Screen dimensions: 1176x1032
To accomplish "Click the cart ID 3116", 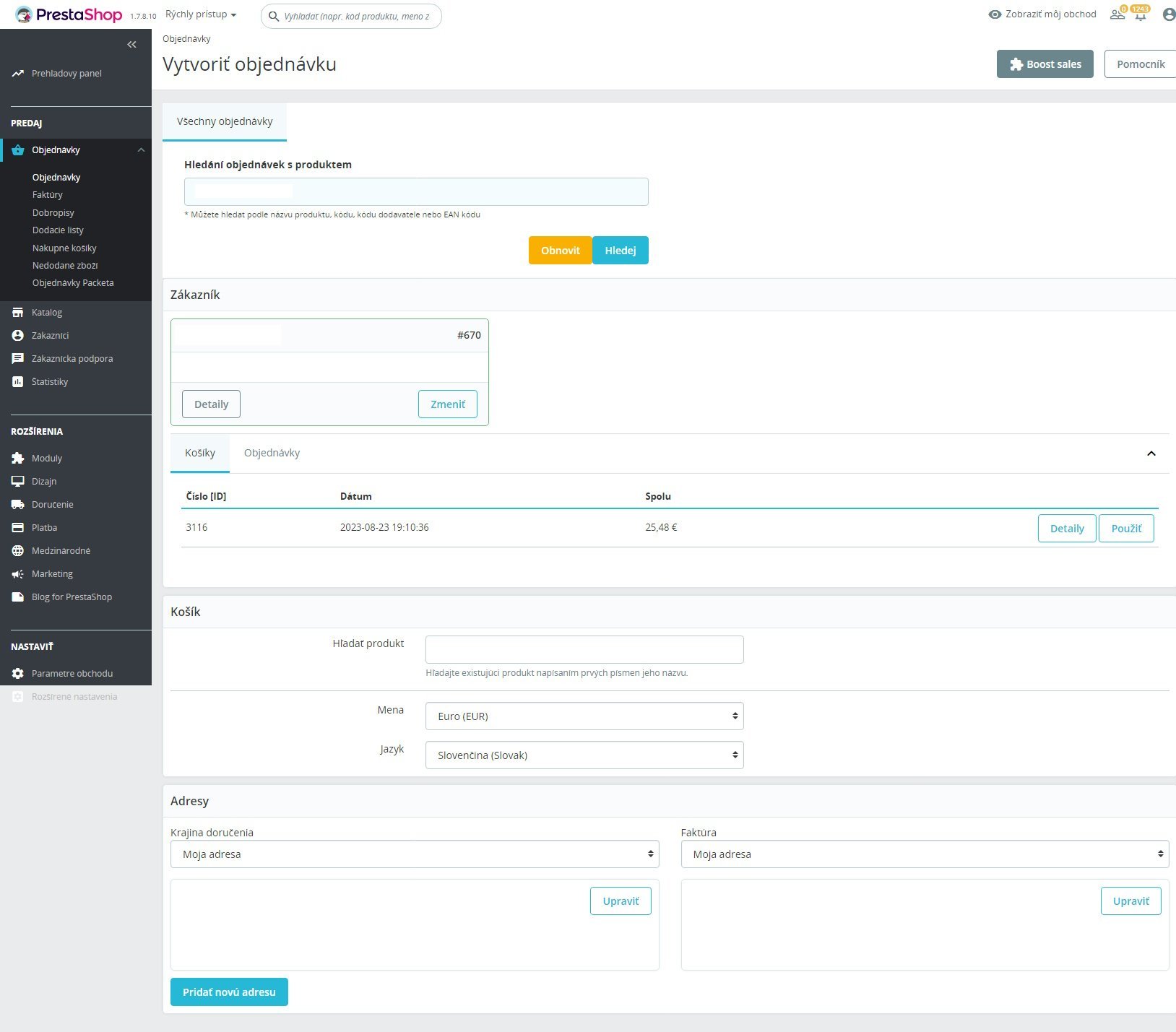I will click(196, 528).
